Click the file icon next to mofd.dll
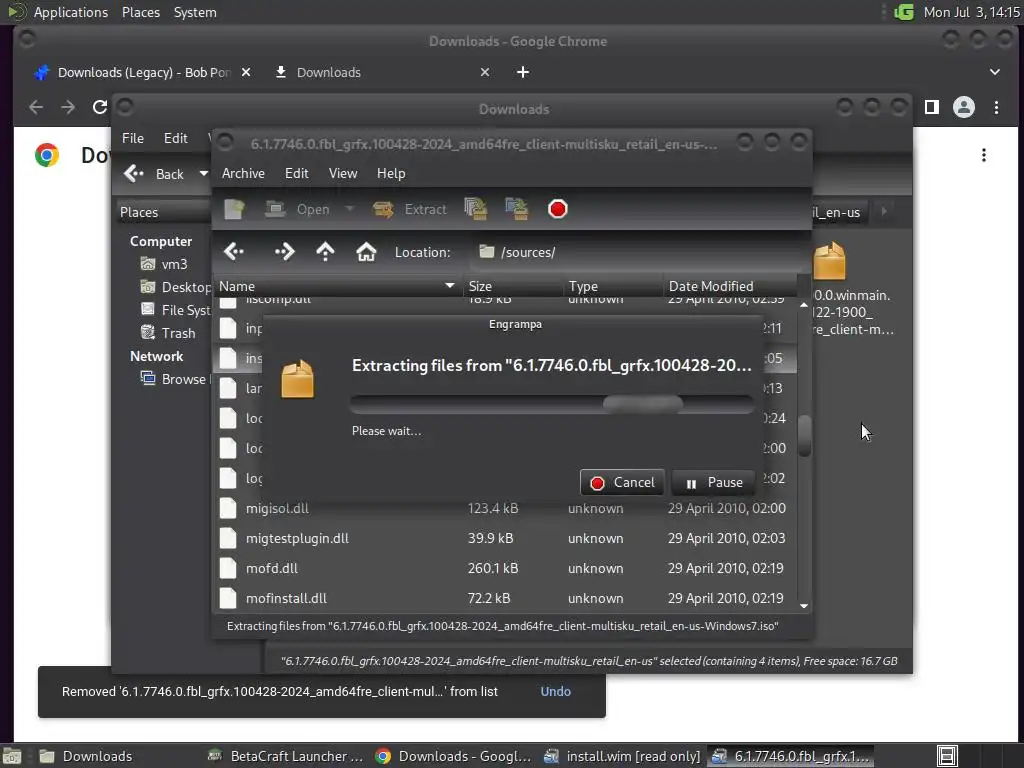 (x=228, y=568)
